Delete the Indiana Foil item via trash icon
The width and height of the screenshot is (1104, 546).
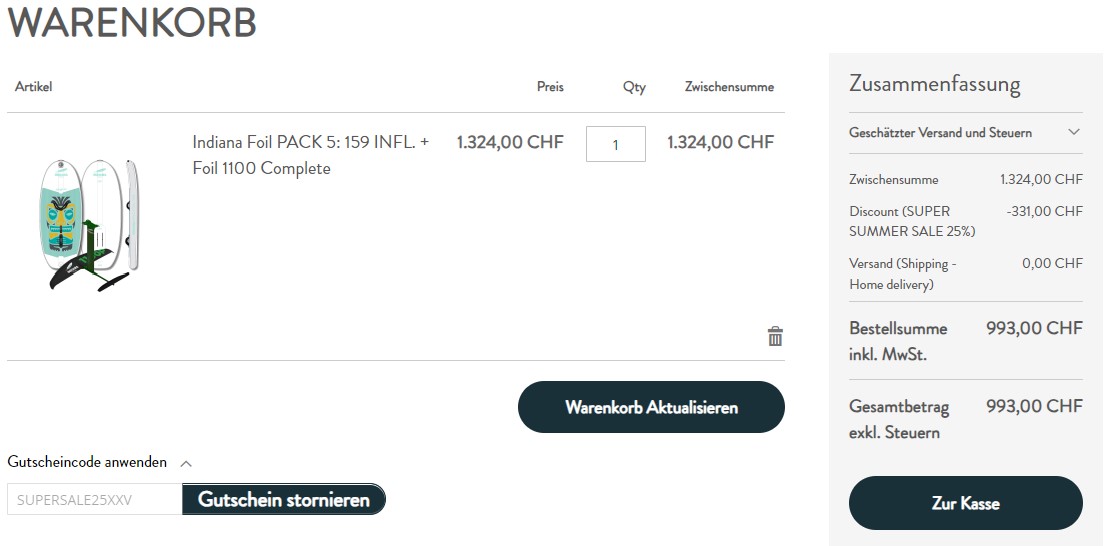point(775,336)
